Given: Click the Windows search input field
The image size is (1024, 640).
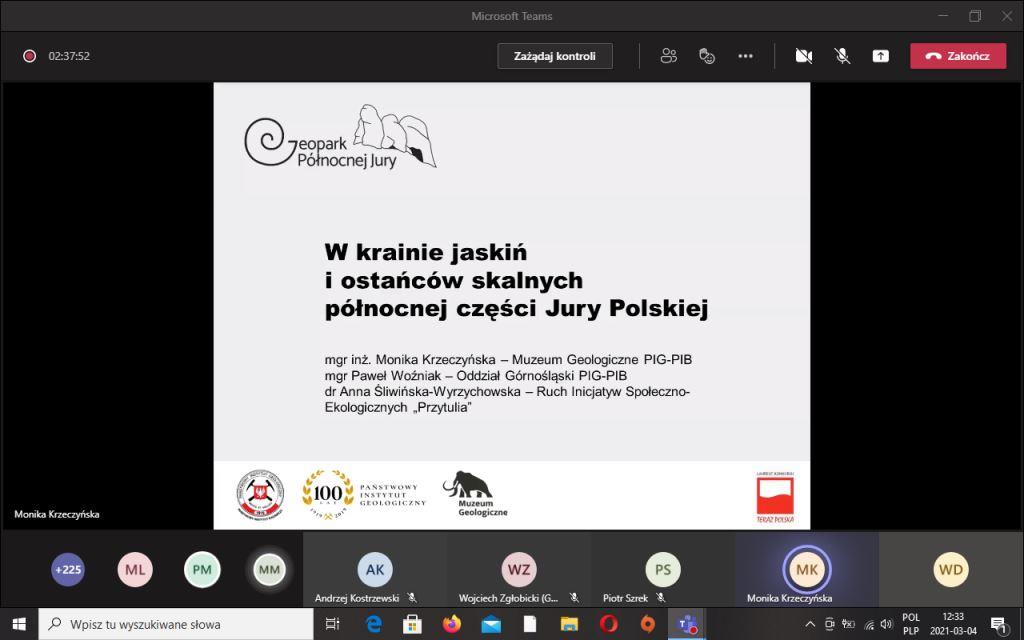Looking at the screenshot, I should [180, 624].
